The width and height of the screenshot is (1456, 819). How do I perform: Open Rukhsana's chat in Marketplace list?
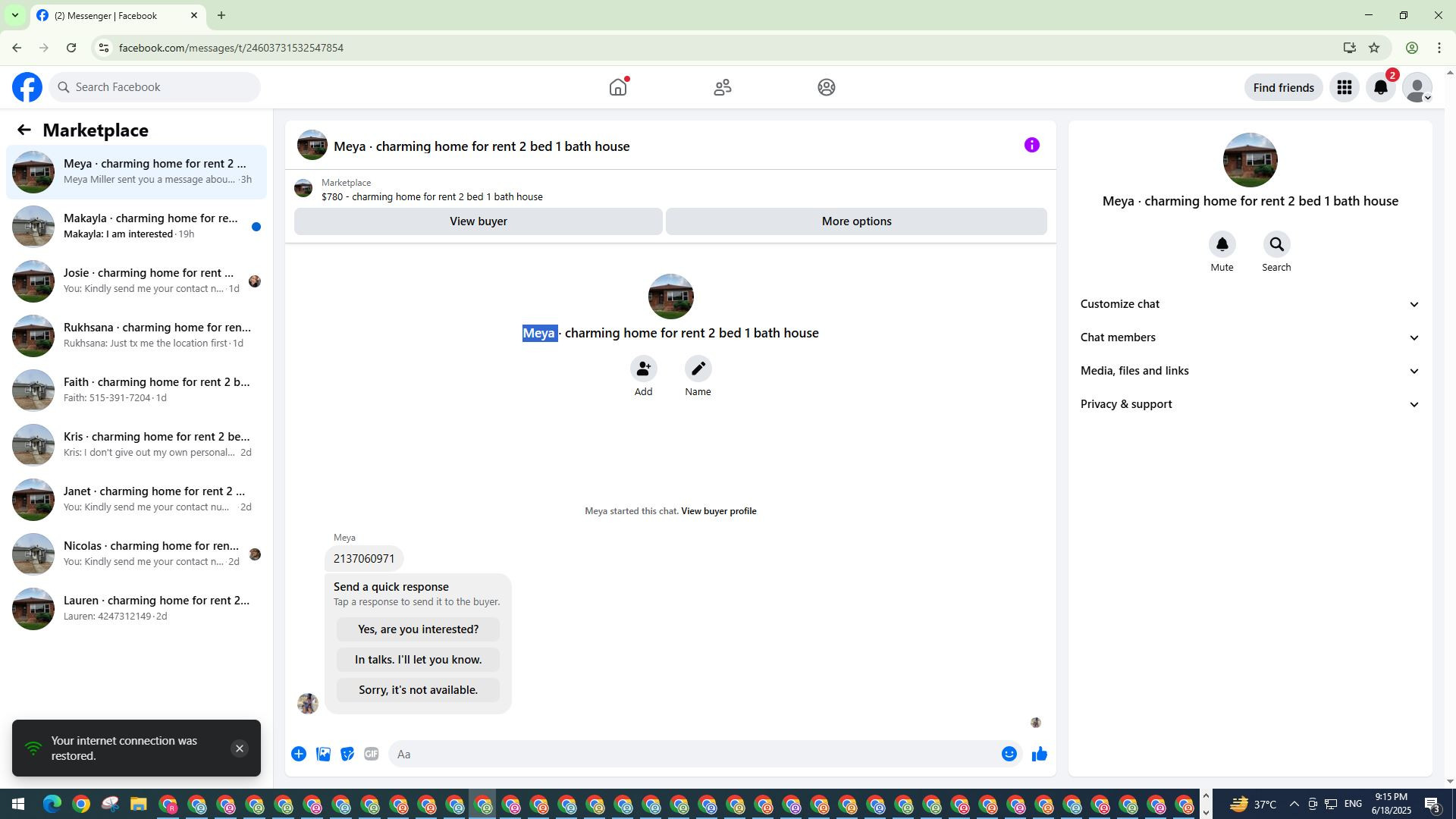coord(136,335)
